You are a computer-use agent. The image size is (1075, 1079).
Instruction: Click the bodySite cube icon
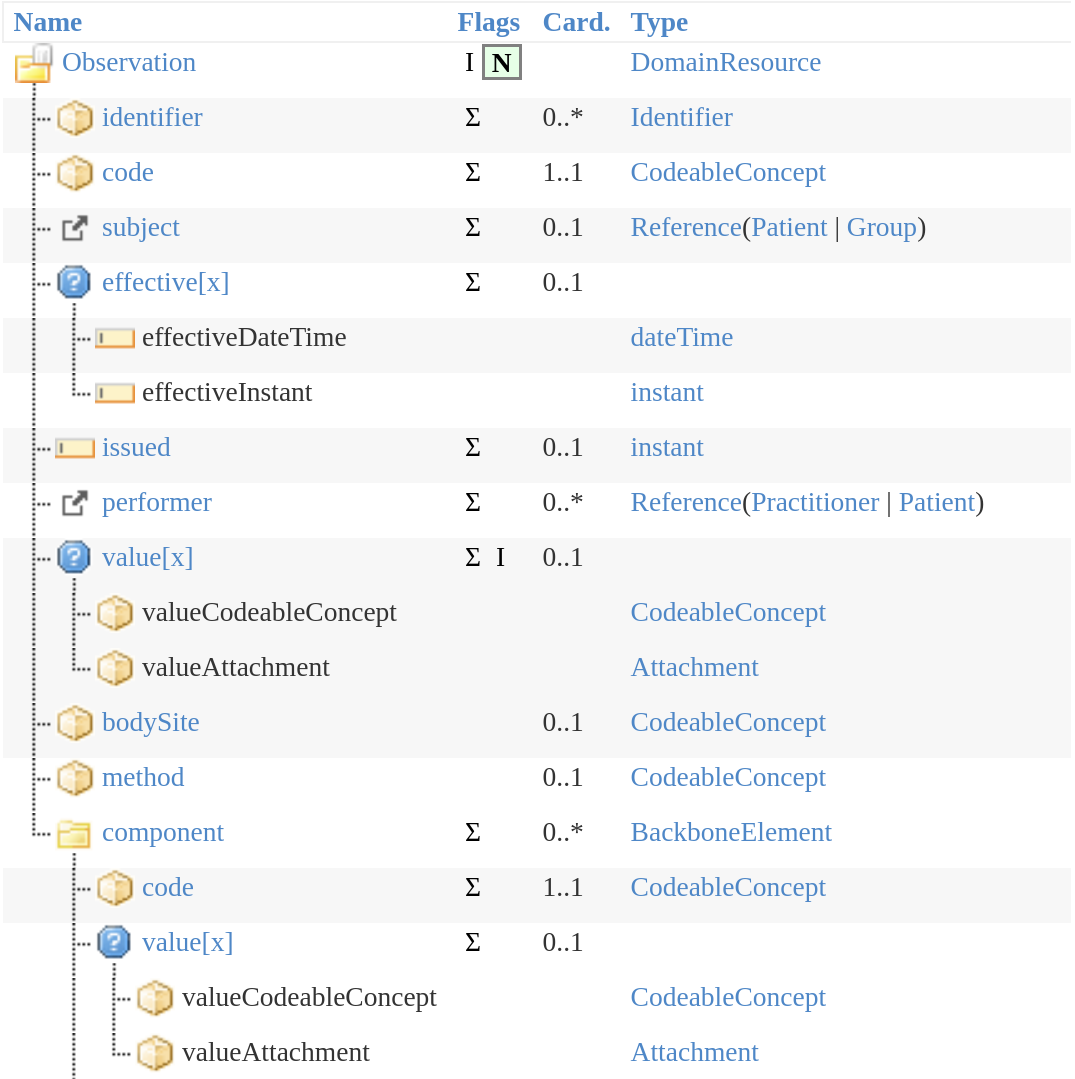75,723
